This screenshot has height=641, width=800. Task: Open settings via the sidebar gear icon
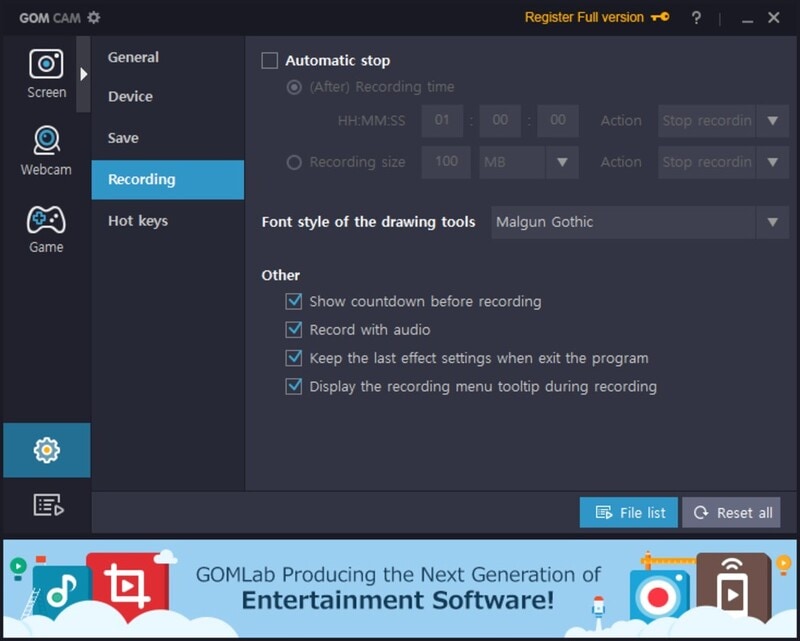pyautogui.click(x=46, y=450)
